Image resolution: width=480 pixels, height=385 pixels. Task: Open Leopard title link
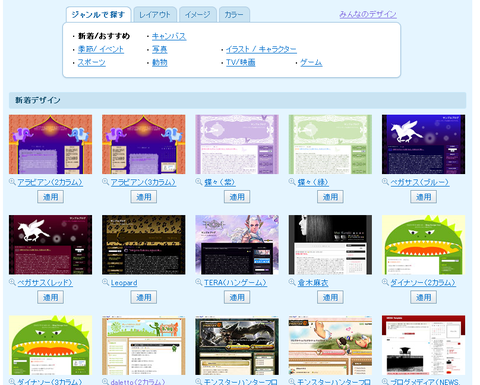[x=124, y=283]
